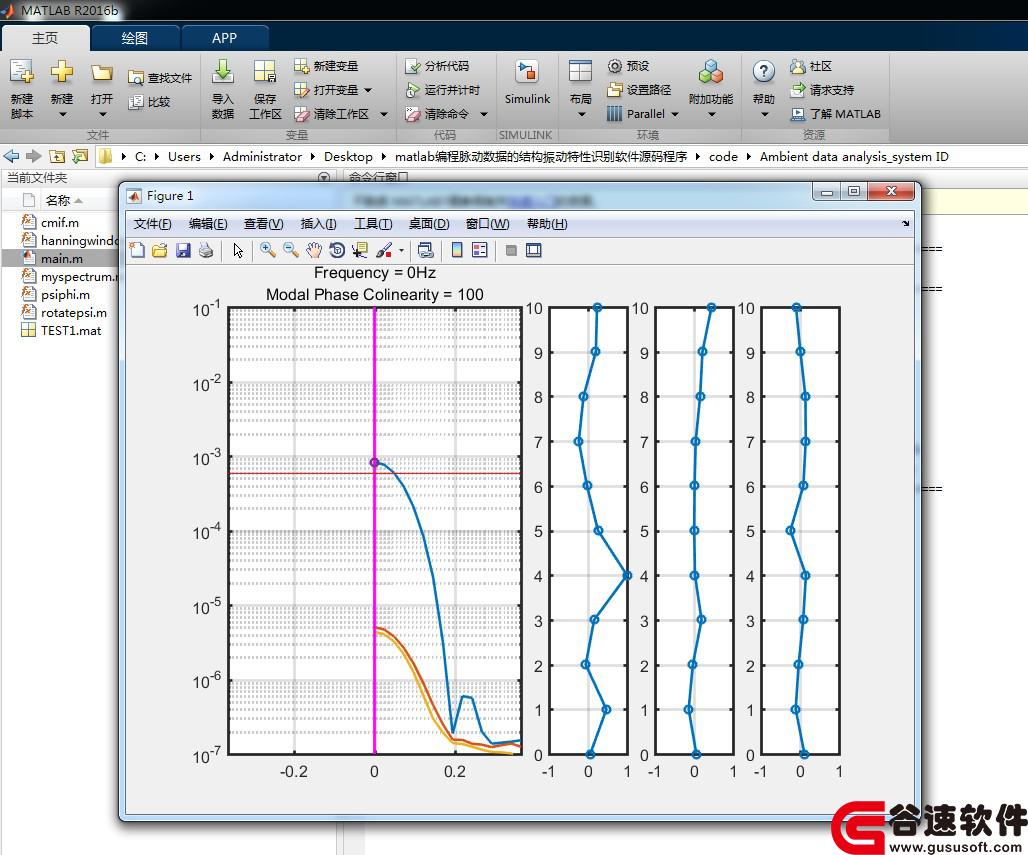
Task: Insert Colorbar via toolbar icon
Action: coord(457,250)
